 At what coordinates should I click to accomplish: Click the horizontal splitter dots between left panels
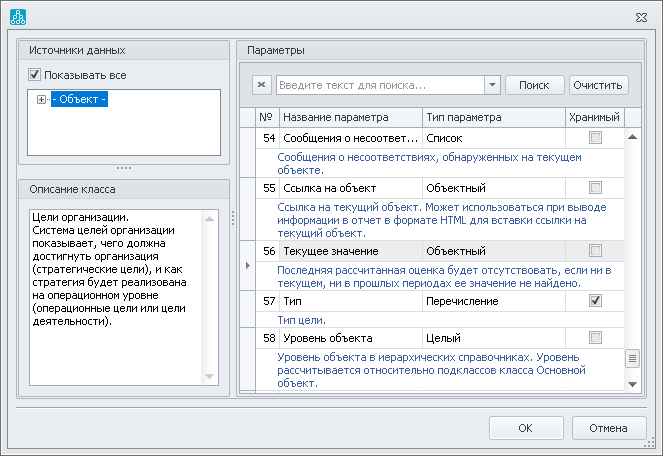click(x=124, y=168)
